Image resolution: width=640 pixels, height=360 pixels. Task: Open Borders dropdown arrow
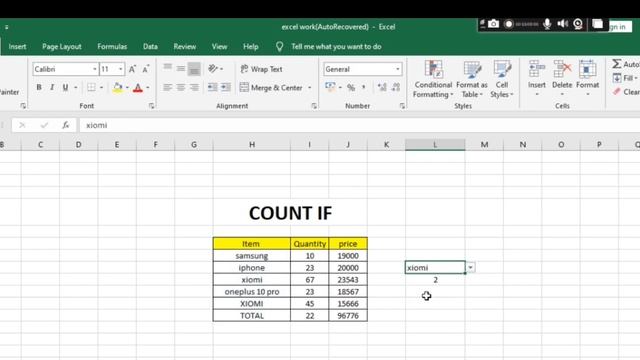pyautogui.click(x=101, y=87)
